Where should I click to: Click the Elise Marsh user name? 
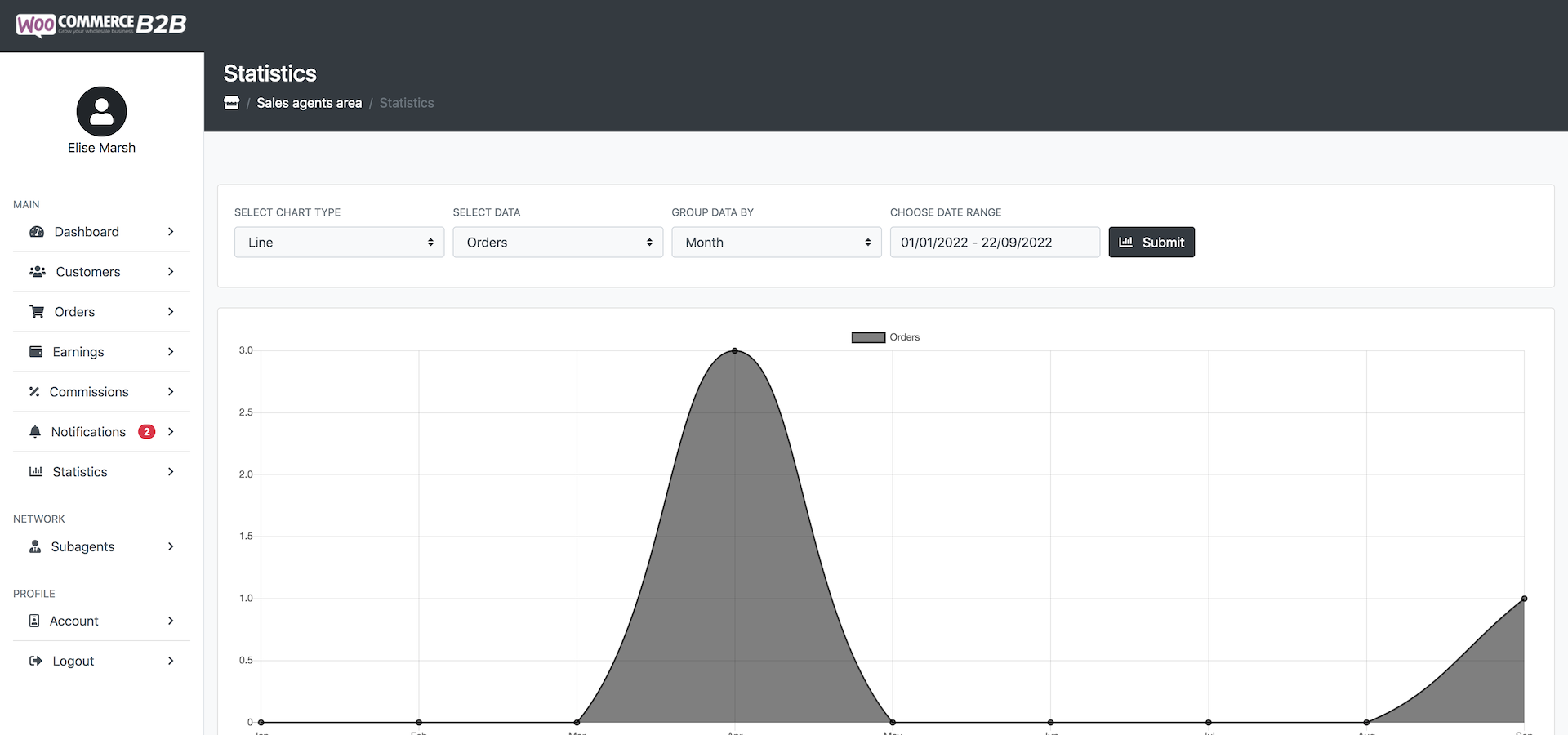[101, 148]
